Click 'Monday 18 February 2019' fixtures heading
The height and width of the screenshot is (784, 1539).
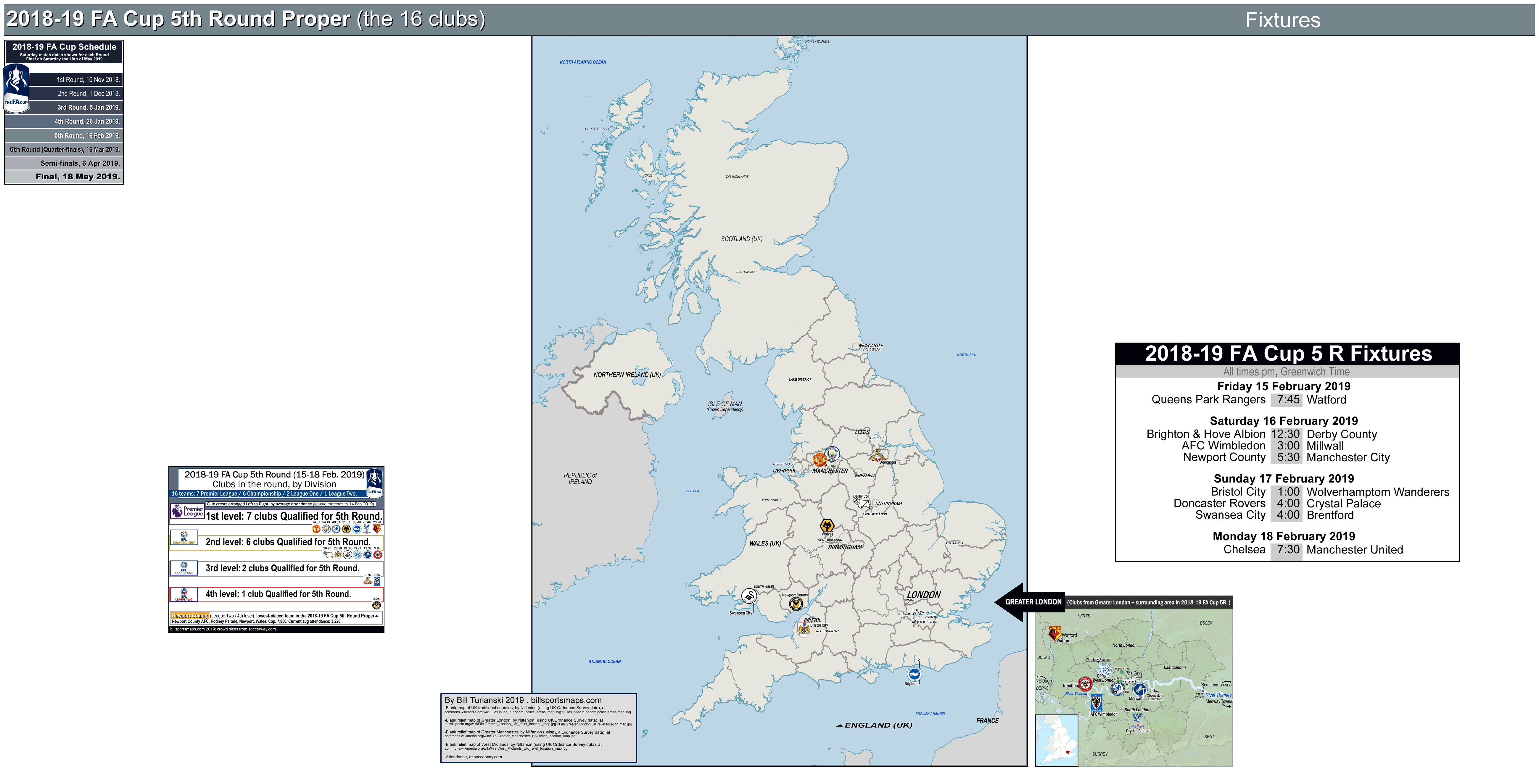pyautogui.click(x=1283, y=536)
